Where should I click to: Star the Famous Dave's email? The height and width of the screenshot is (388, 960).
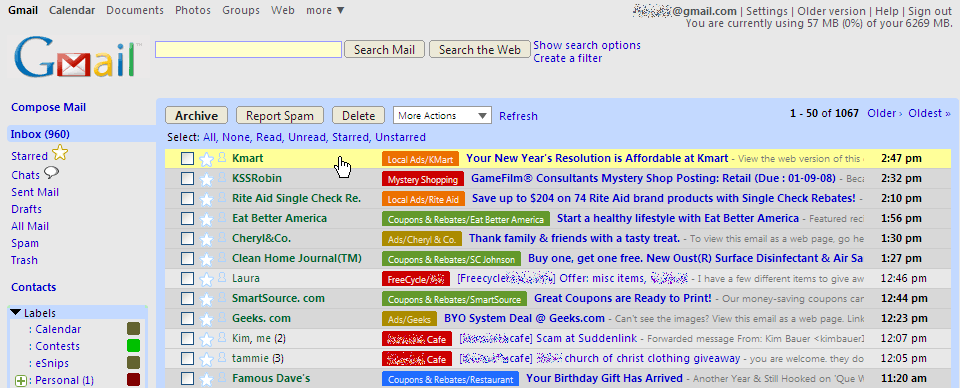207,379
